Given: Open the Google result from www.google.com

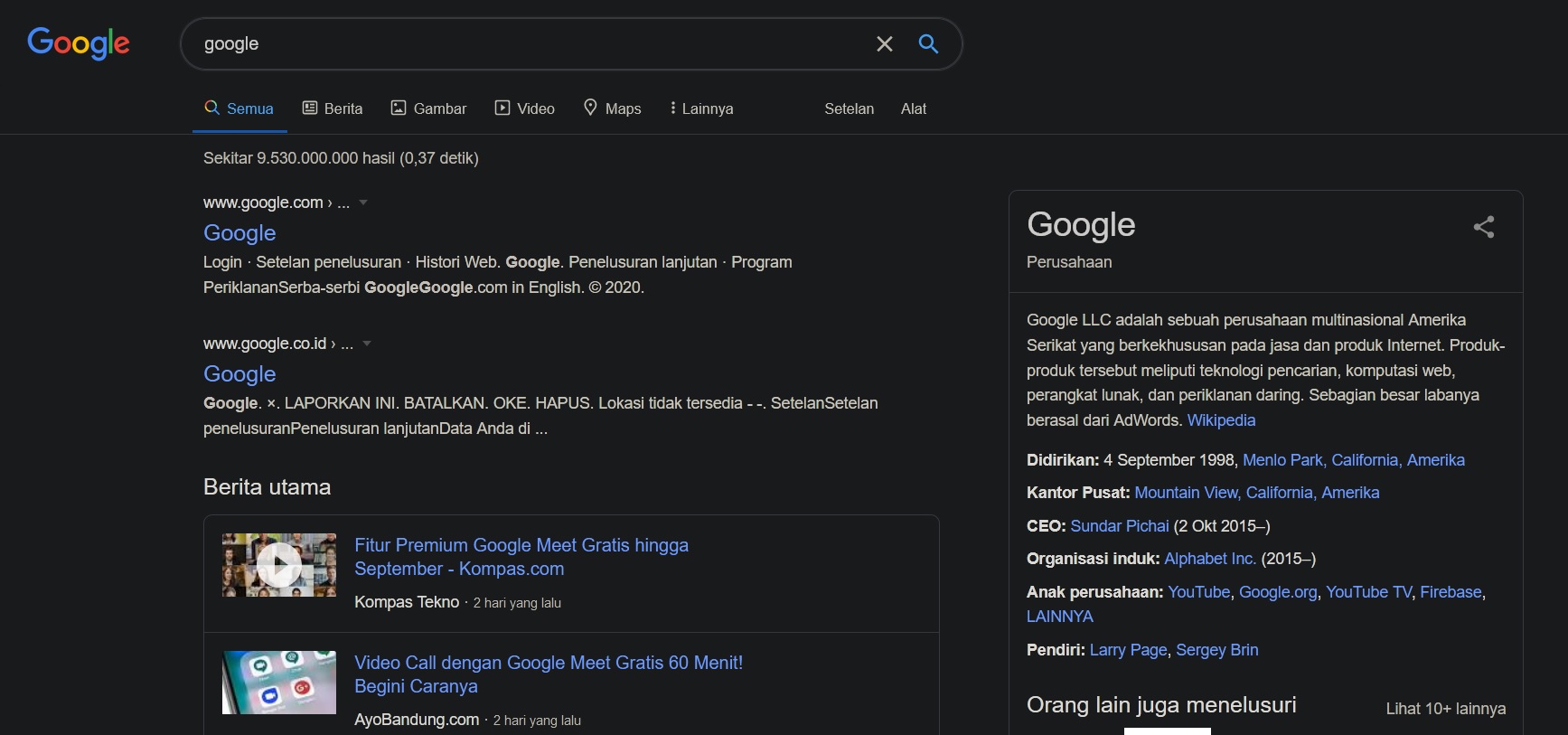Looking at the screenshot, I should pyautogui.click(x=239, y=232).
